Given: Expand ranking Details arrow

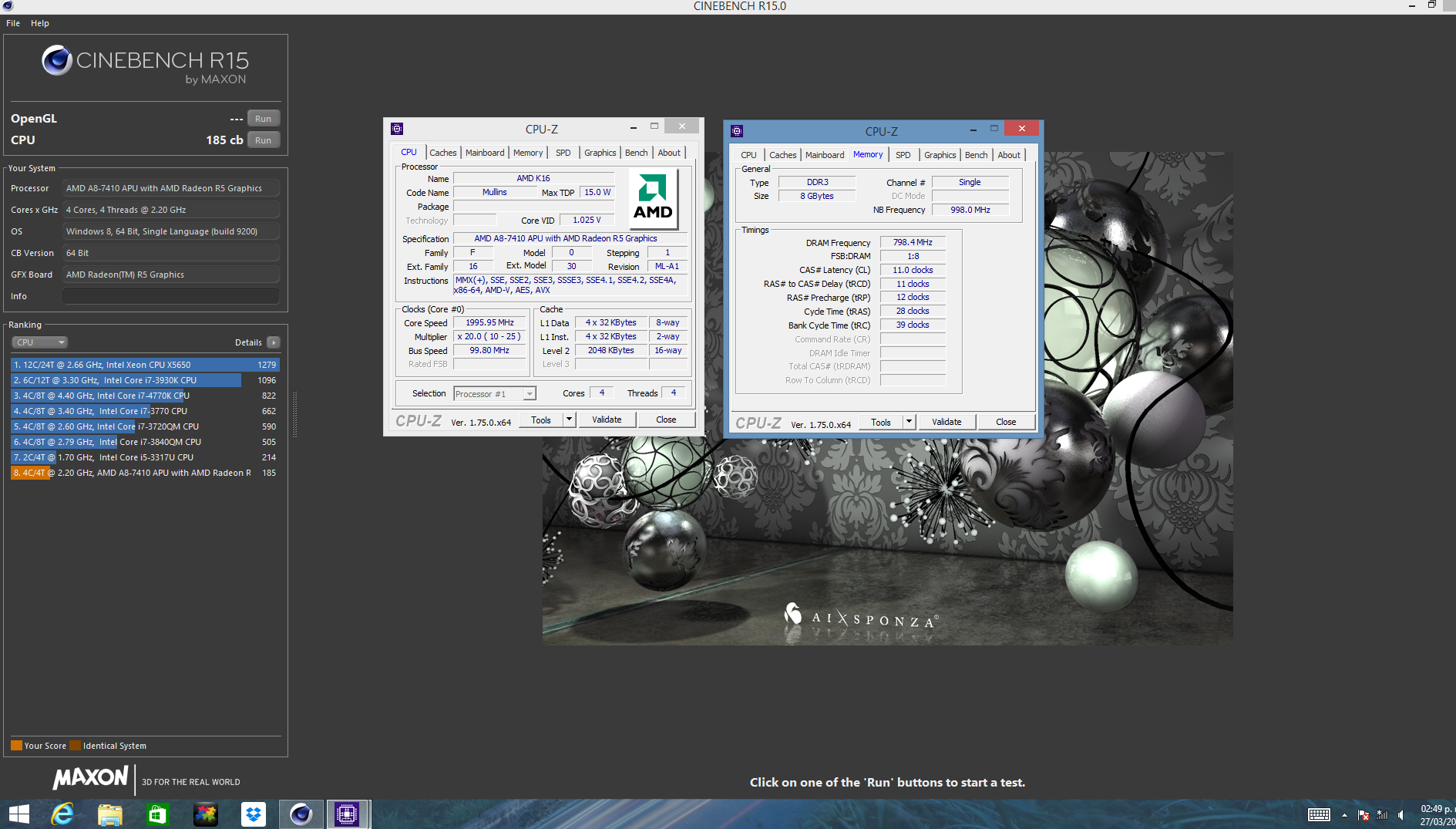Looking at the screenshot, I should click(274, 342).
